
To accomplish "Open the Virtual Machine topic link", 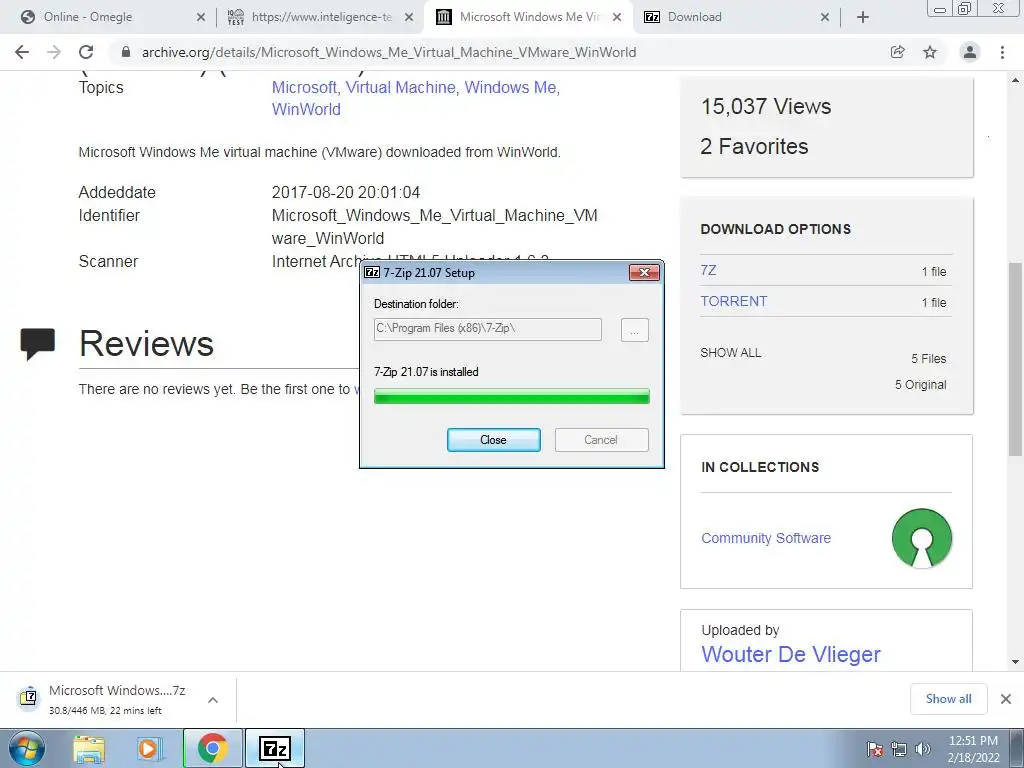I will (401, 88).
